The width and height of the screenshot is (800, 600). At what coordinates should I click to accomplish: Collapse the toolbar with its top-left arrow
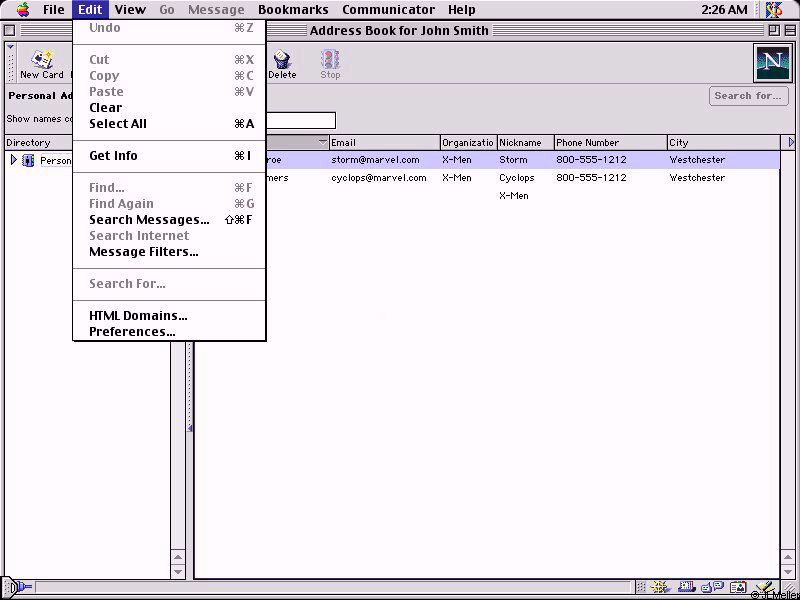pyautogui.click(x=10, y=47)
